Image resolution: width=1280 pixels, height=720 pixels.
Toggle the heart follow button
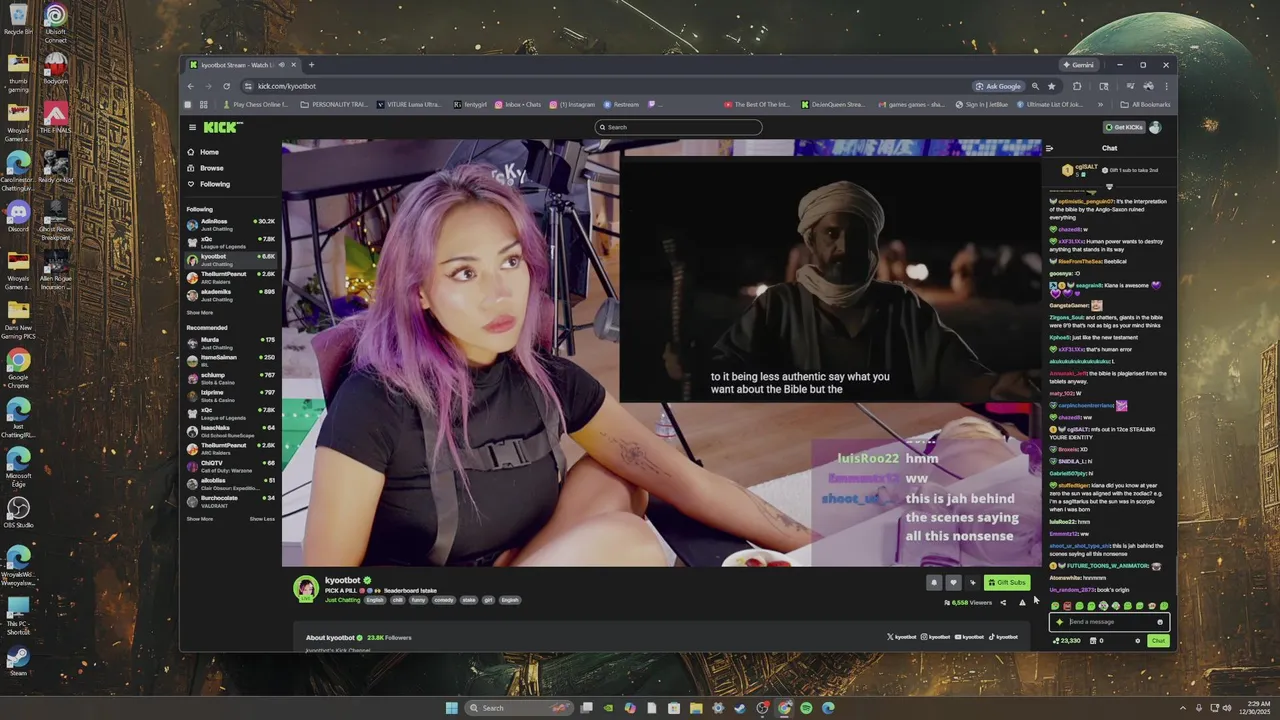953,582
